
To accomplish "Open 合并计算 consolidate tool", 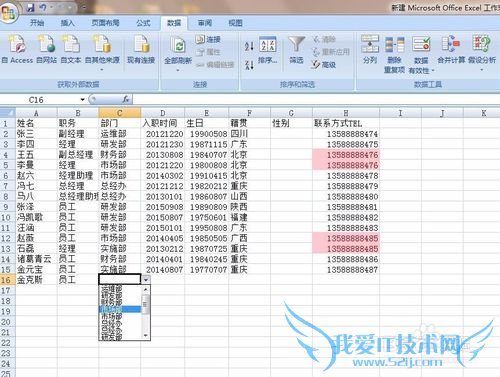I will pyautogui.click(x=451, y=50).
